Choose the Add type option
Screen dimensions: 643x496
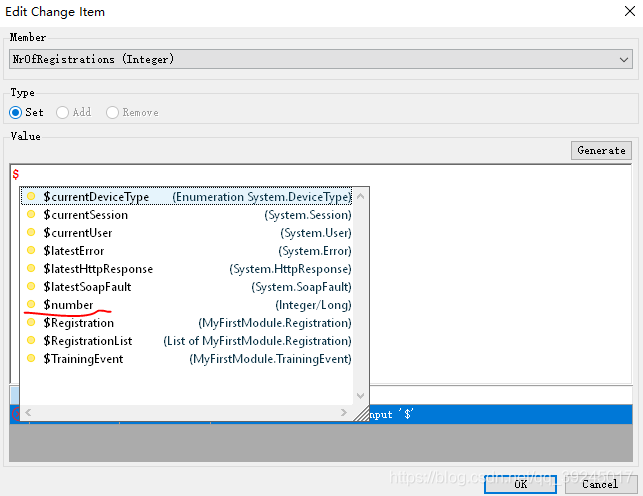pyautogui.click(x=64, y=113)
